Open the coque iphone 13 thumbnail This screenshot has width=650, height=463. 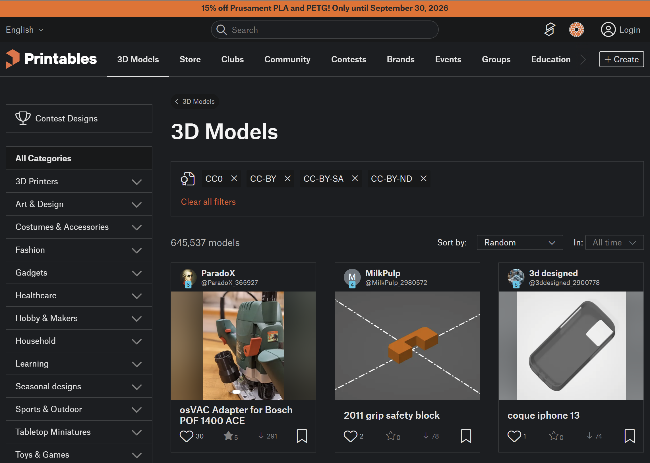coord(571,346)
